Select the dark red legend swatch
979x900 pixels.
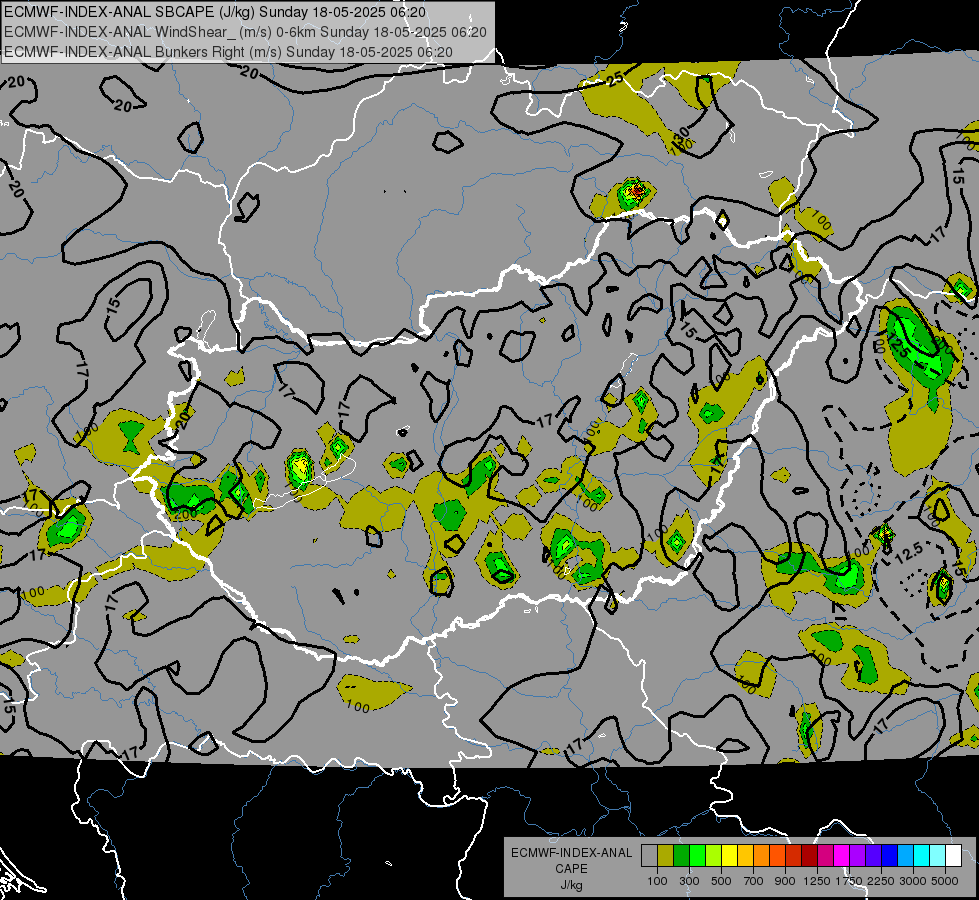[x=810, y=855]
